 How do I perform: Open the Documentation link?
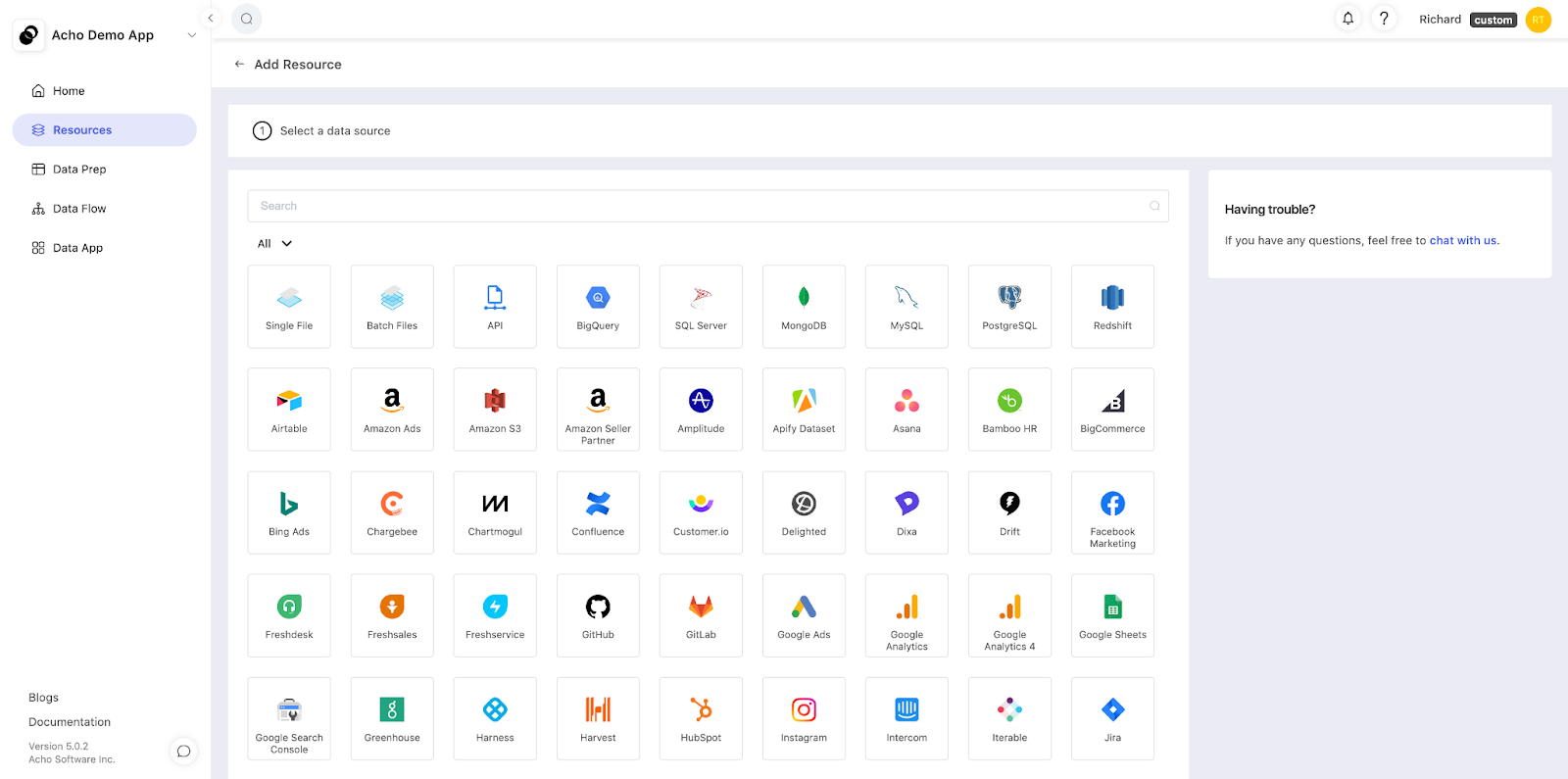tap(70, 722)
